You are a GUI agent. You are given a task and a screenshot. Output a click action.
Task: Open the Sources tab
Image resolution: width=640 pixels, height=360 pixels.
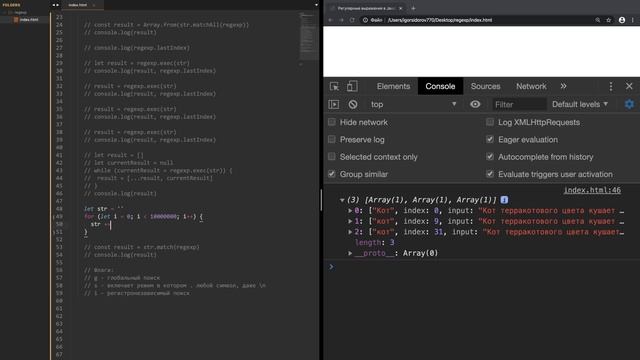click(x=485, y=86)
